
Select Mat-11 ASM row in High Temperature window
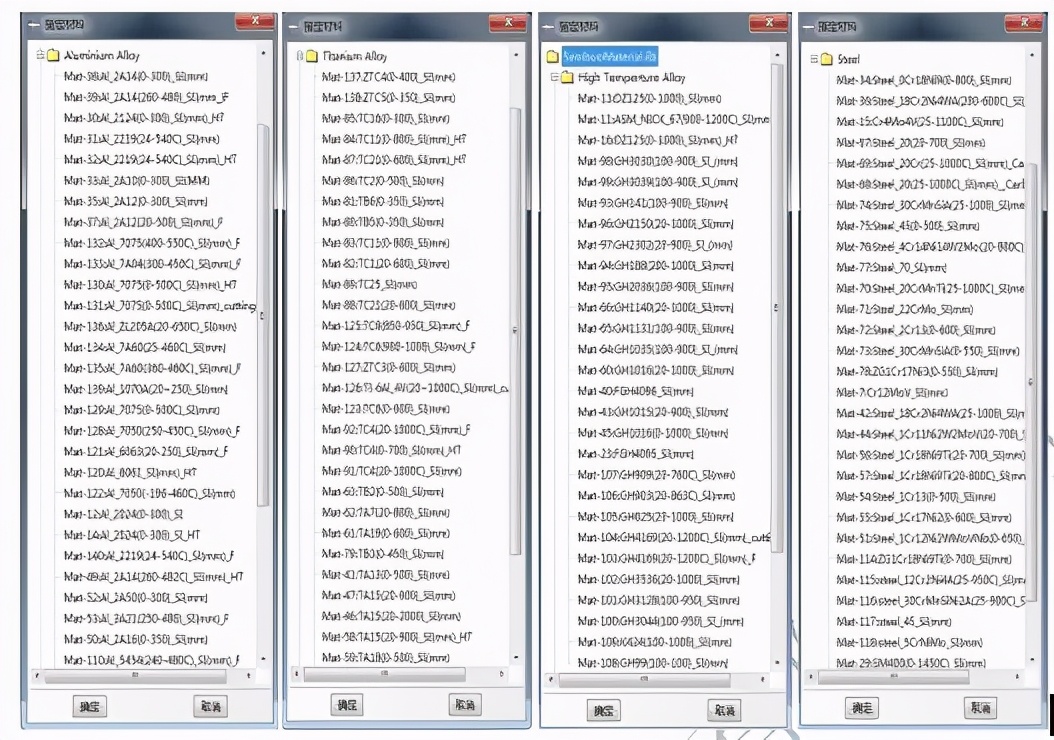(x=673, y=119)
